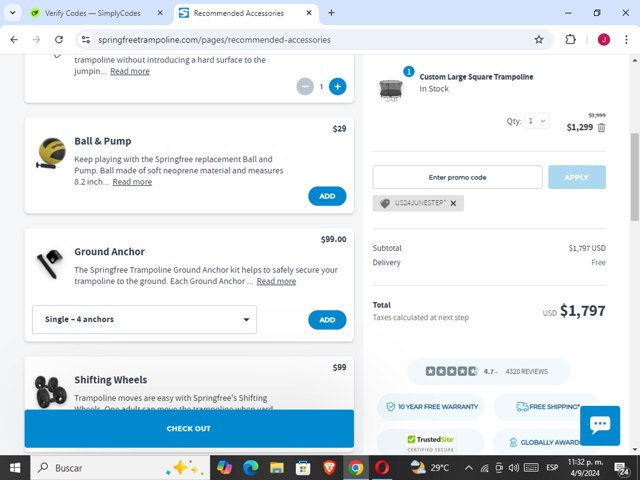Open the volume control tray icon
The width and height of the screenshot is (640, 480).
514,468
